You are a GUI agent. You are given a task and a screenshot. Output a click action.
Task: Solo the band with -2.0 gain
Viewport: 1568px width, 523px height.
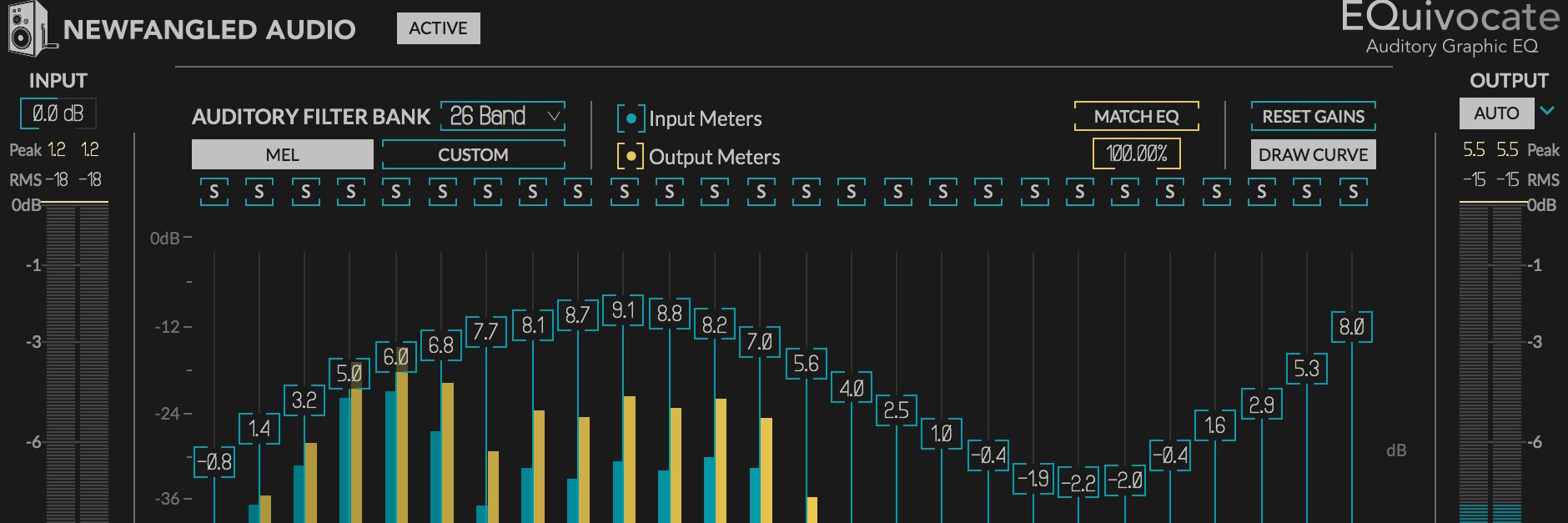point(1125,192)
